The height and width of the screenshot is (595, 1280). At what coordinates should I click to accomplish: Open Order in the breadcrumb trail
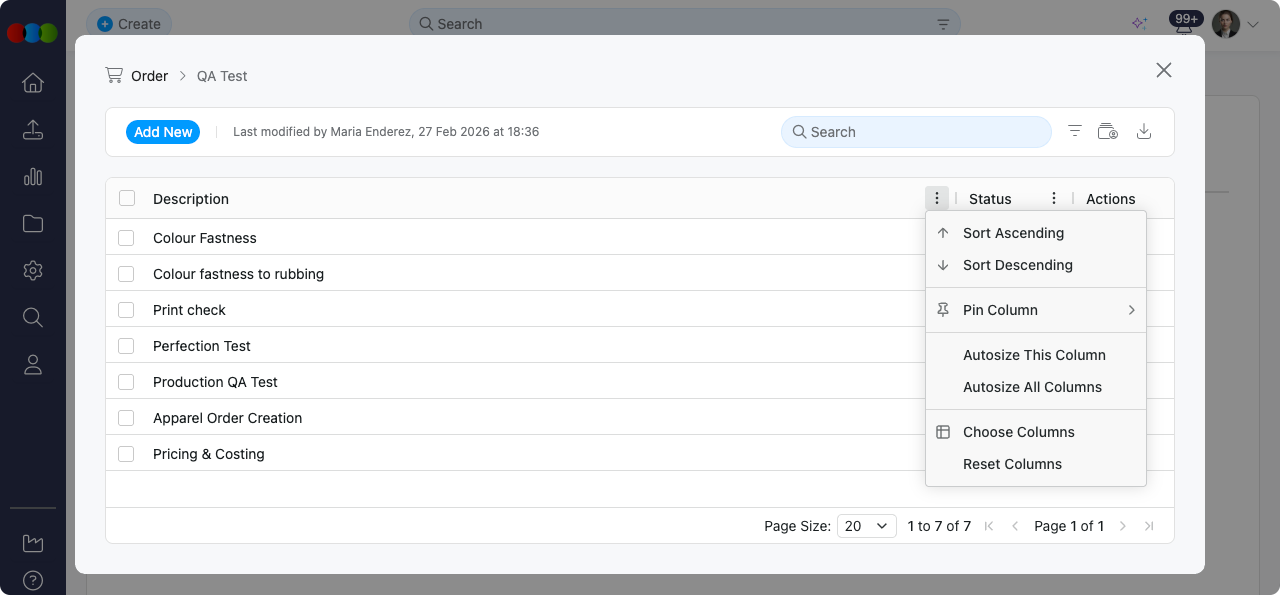click(150, 75)
